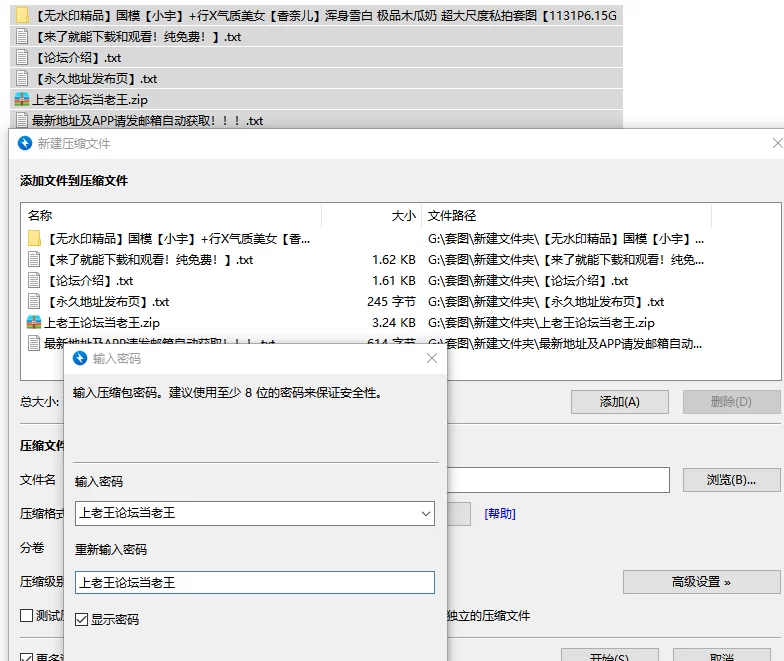Open the 输入密码 combo box dropdown arrow
The image size is (784, 661).
(x=425, y=514)
